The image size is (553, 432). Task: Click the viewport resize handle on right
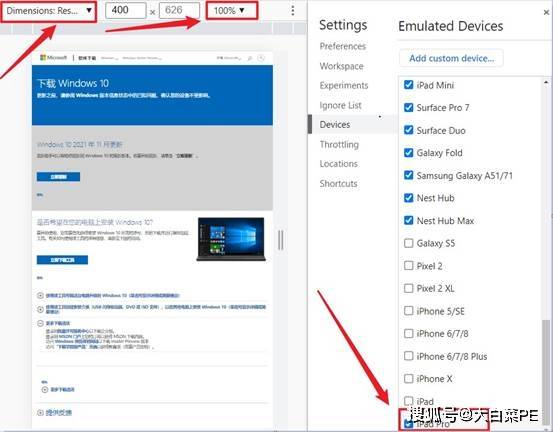pyautogui.click(x=280, y=240)
